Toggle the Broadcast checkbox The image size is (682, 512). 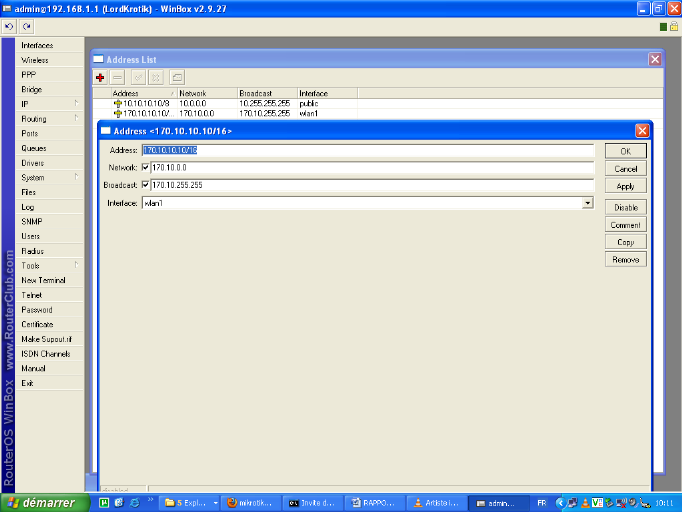pos(146,185)
